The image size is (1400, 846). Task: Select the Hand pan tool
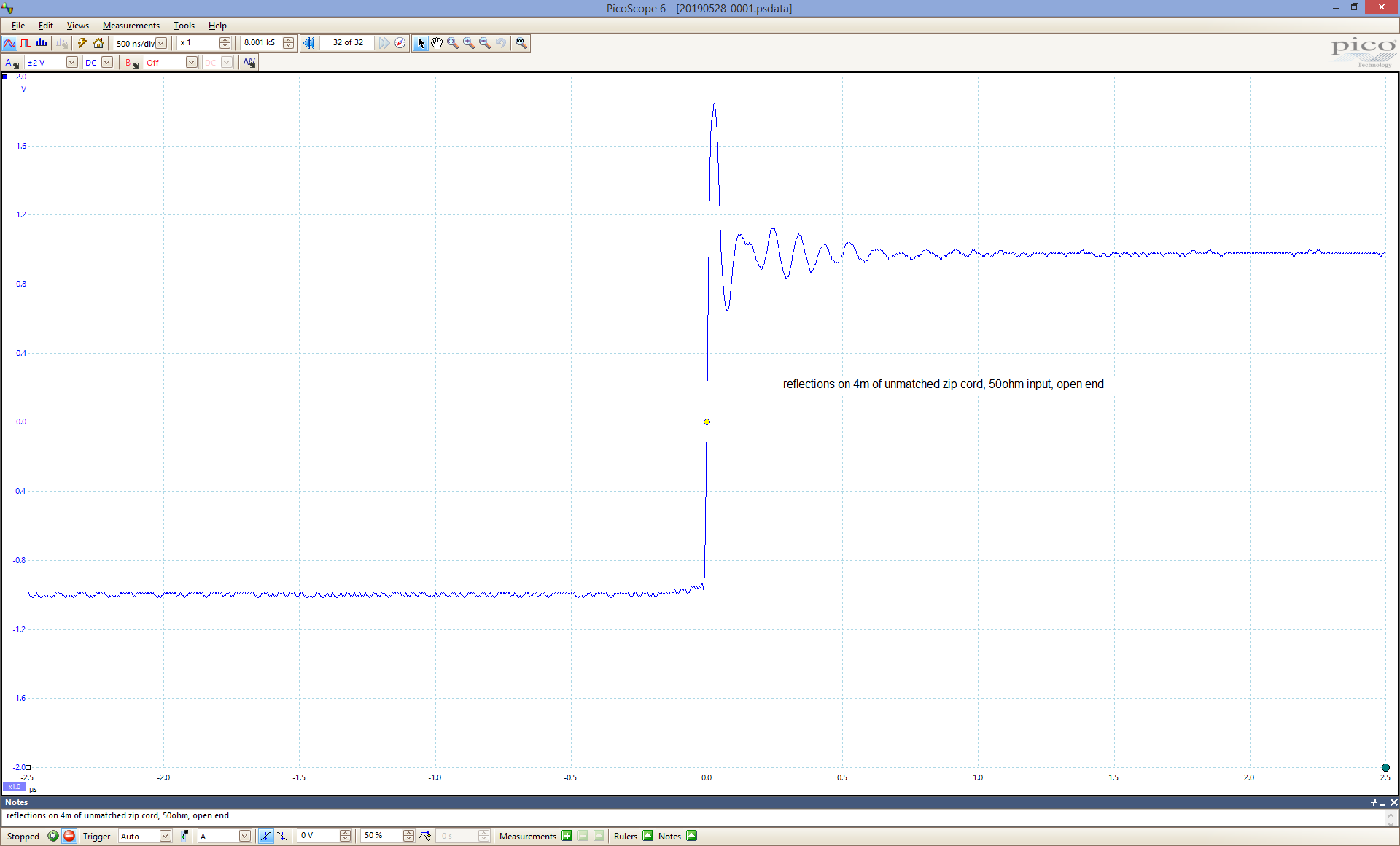[x=437, y=43]
